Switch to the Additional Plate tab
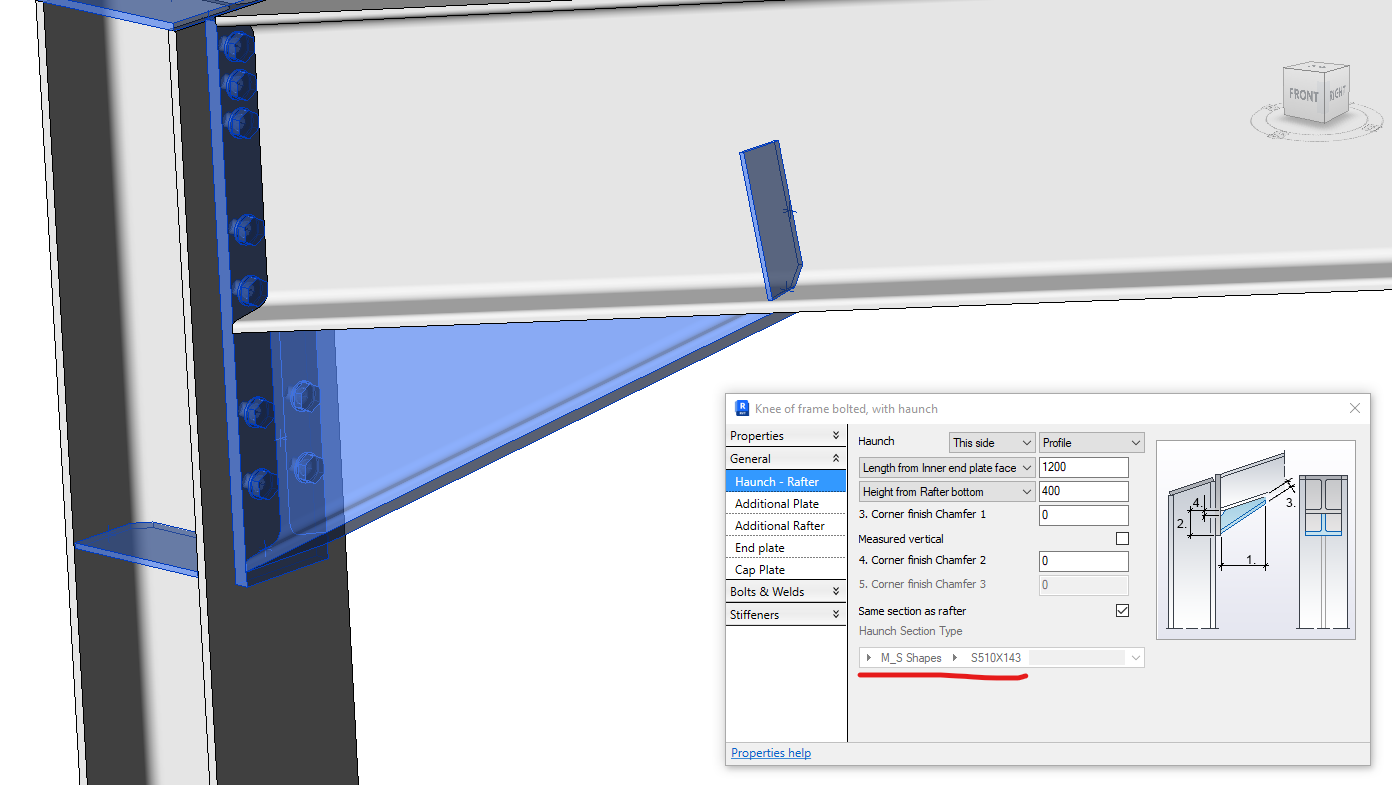Image resolution: width=1392 pixels, height=785 pixels. [x=787, y=504]
